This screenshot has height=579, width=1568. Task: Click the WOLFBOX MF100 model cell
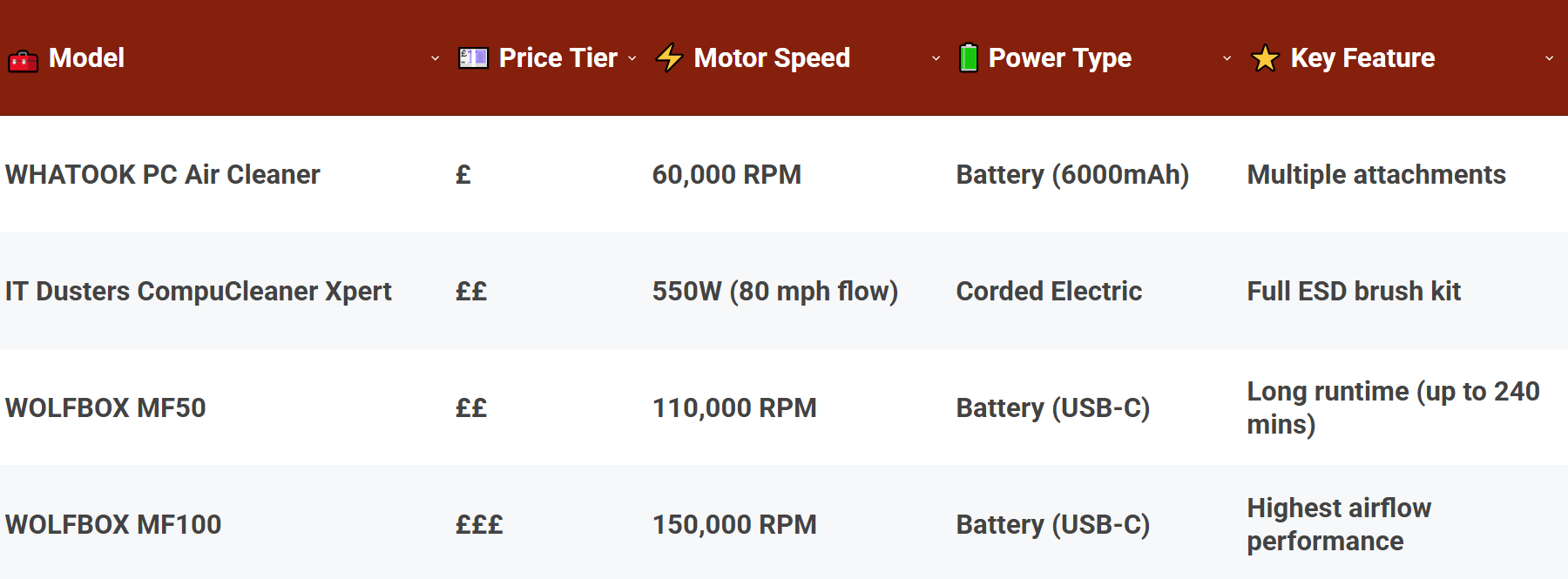(x=113, y=524)
